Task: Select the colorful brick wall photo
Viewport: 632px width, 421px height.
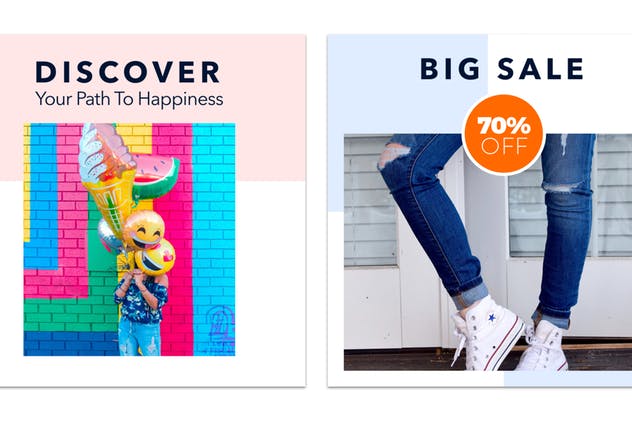Action: point(129,239)
